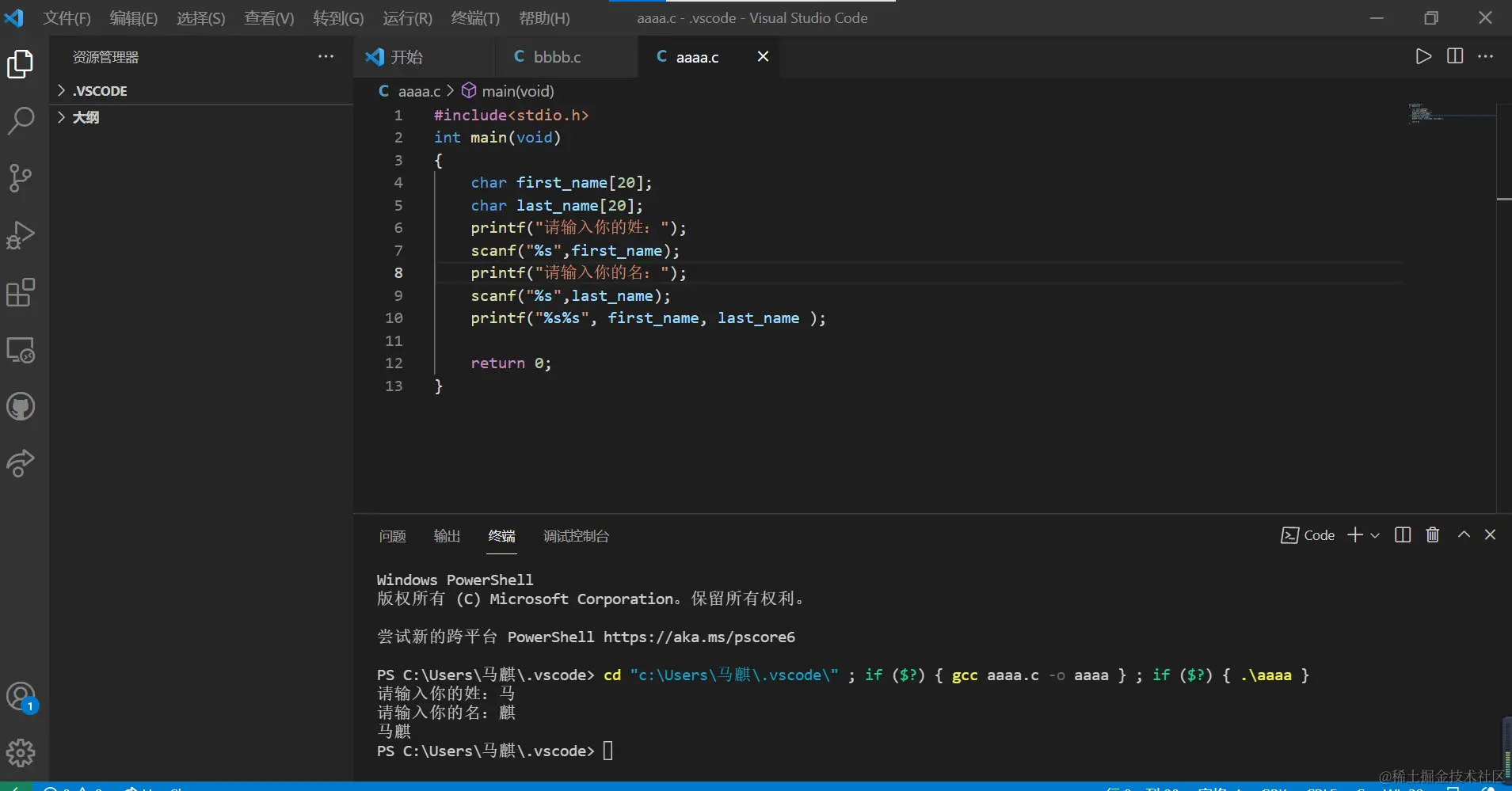
Task: Run the aaaa.c file with the play button
Action: click(x=1423, y=56)
